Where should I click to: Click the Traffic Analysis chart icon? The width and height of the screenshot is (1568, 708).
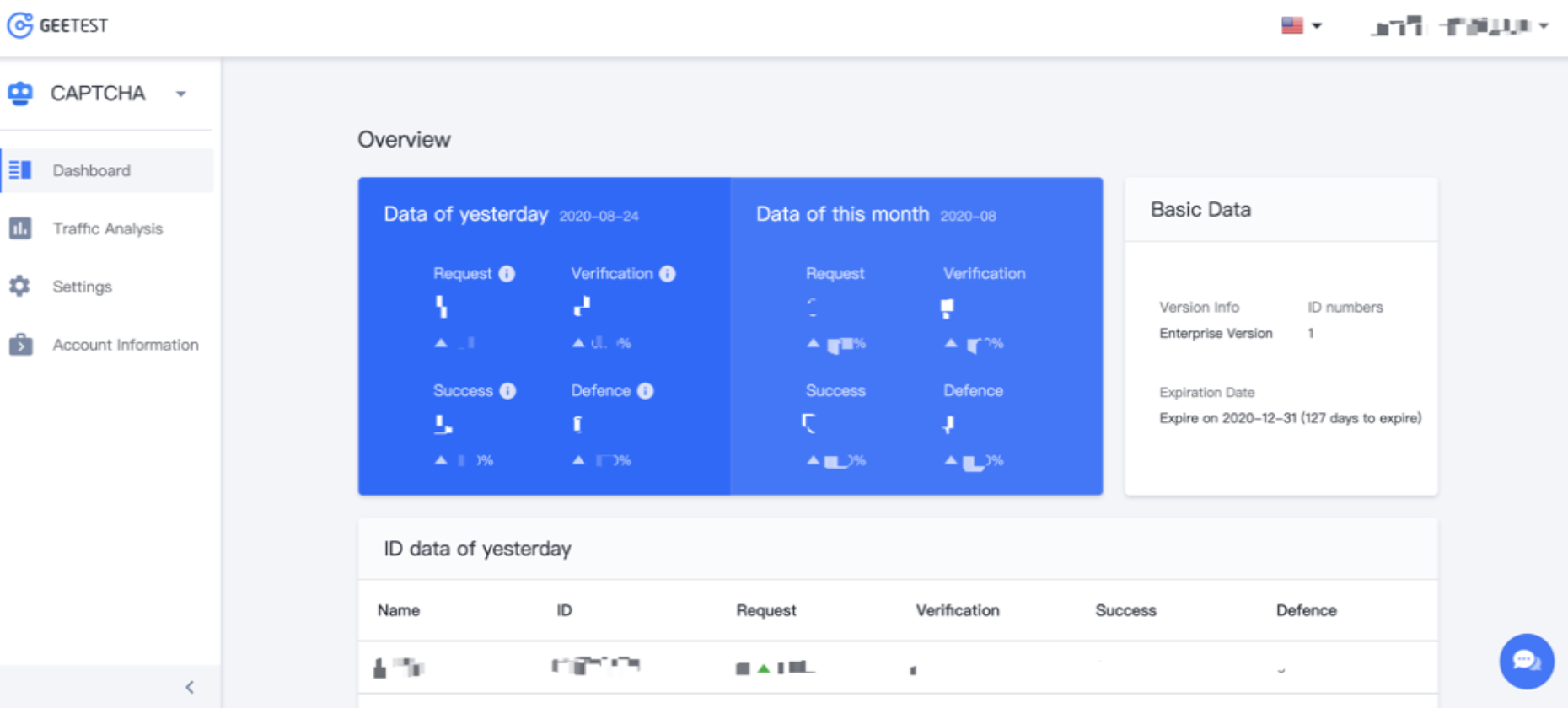[20, 228]
